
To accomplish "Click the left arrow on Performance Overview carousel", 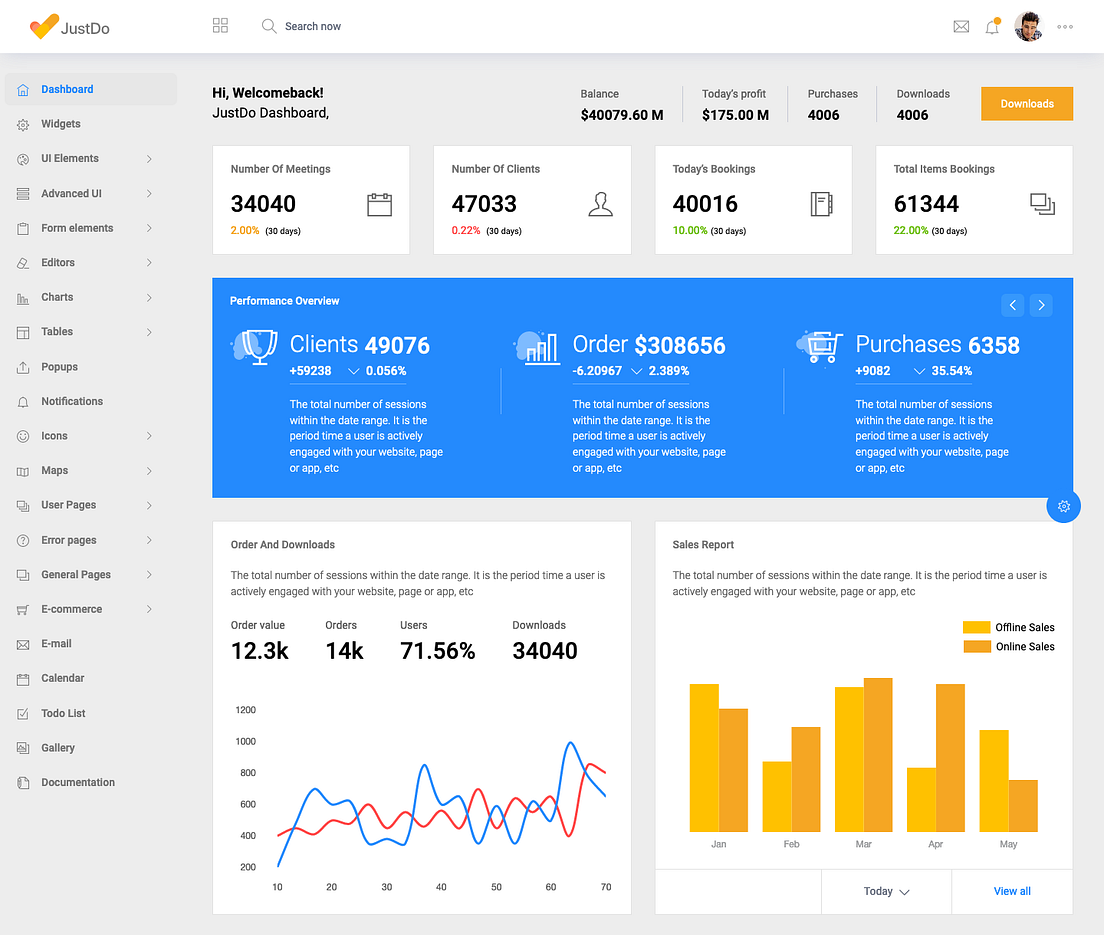I will (1013, 304).
